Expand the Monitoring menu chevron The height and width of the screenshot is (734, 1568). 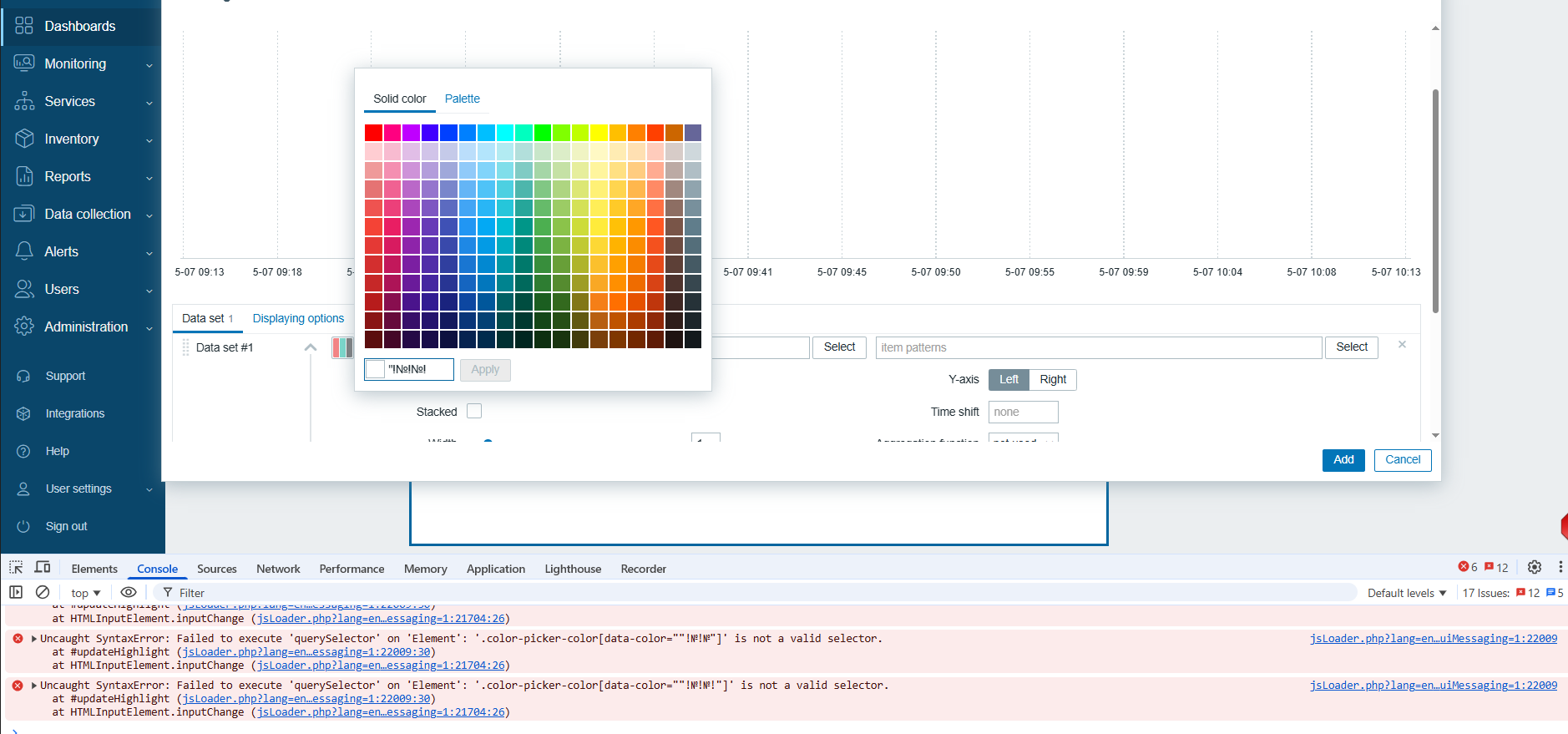pos(149,65)
